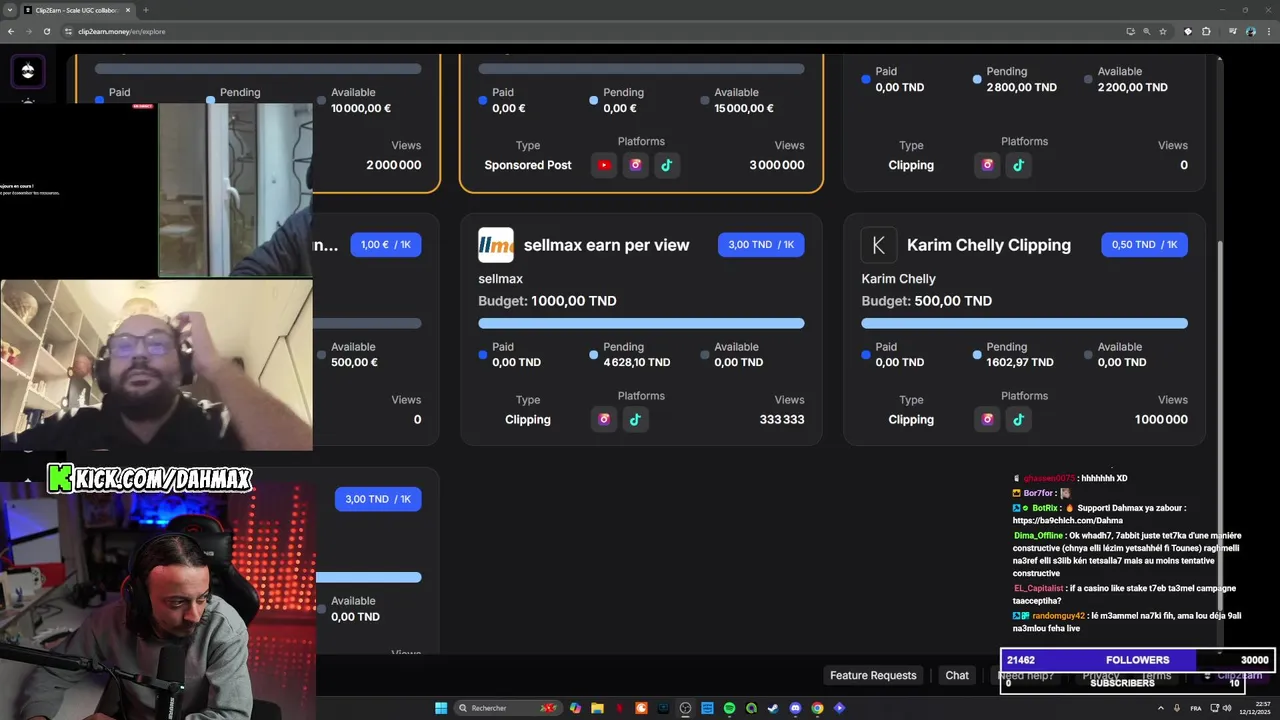Click the '4 628,10 TND' pending amount

pos(637,362)
